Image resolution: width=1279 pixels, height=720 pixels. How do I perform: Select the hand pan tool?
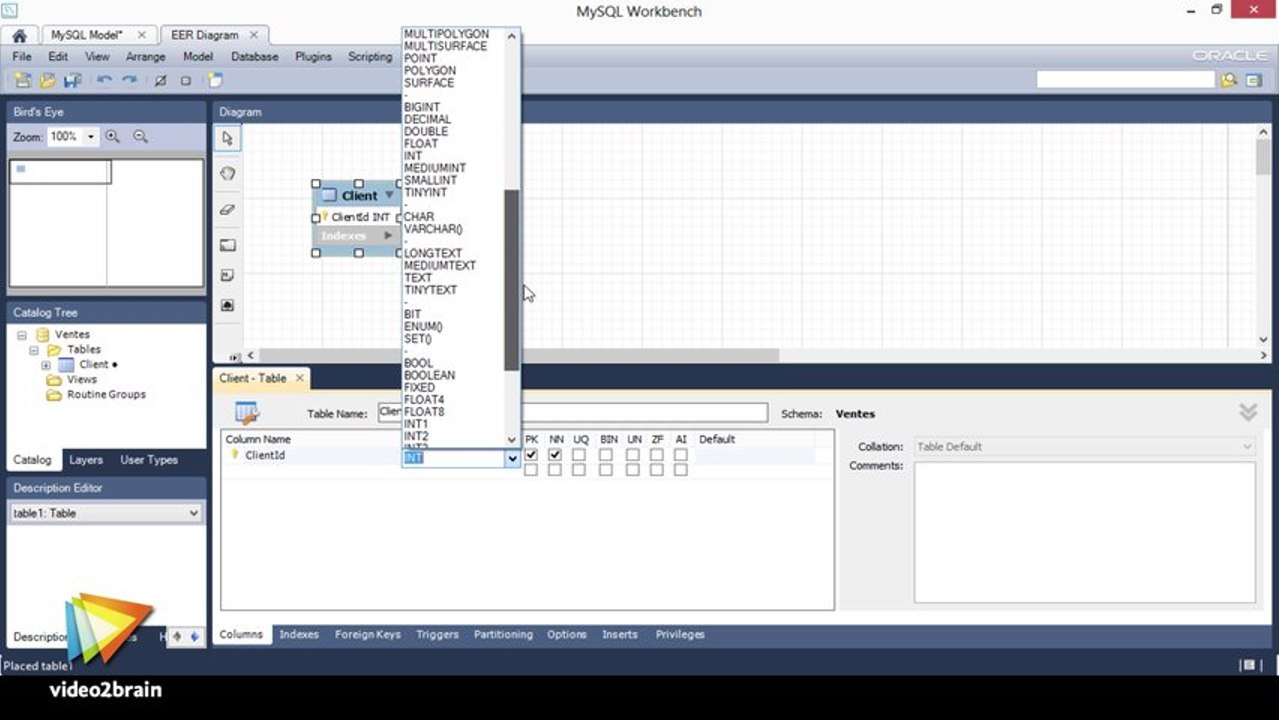[x=227, y=173]
